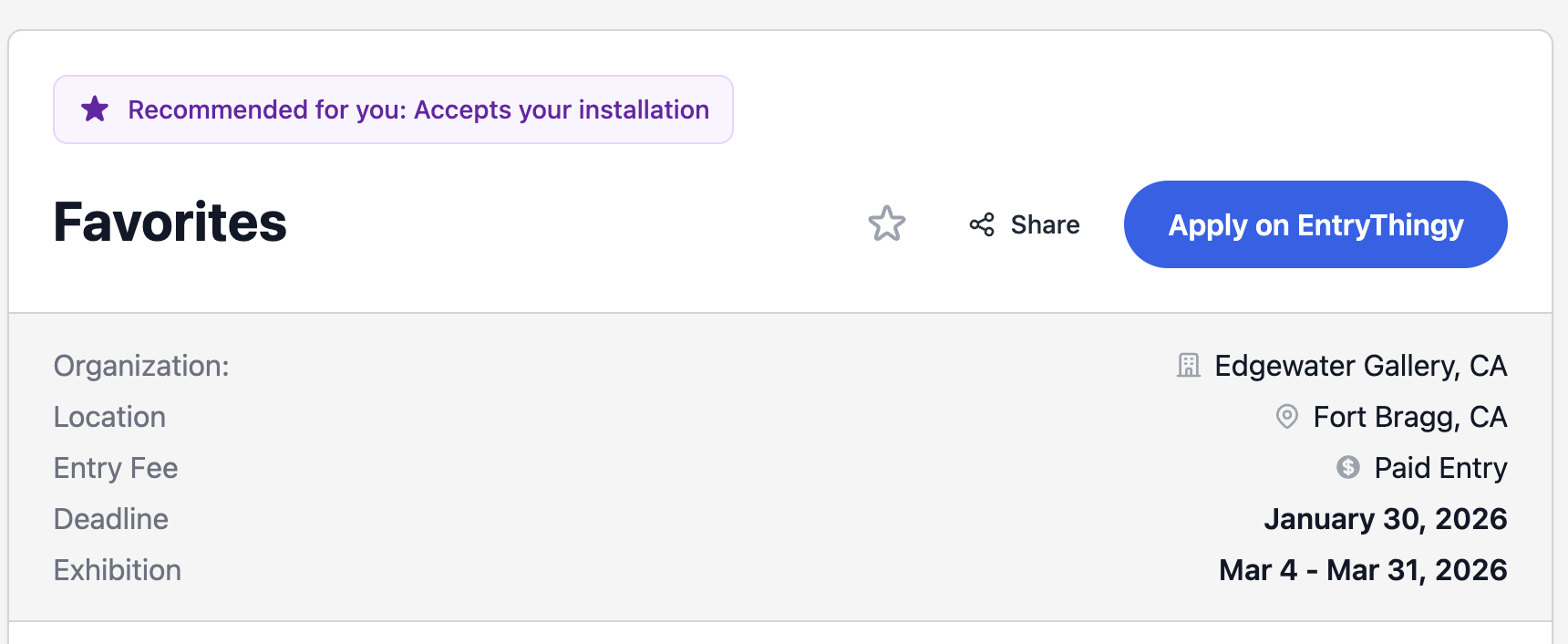
Task: Click the dollar coin entry fee icon
Action: pyautogui.click(x=1347, y=468)
